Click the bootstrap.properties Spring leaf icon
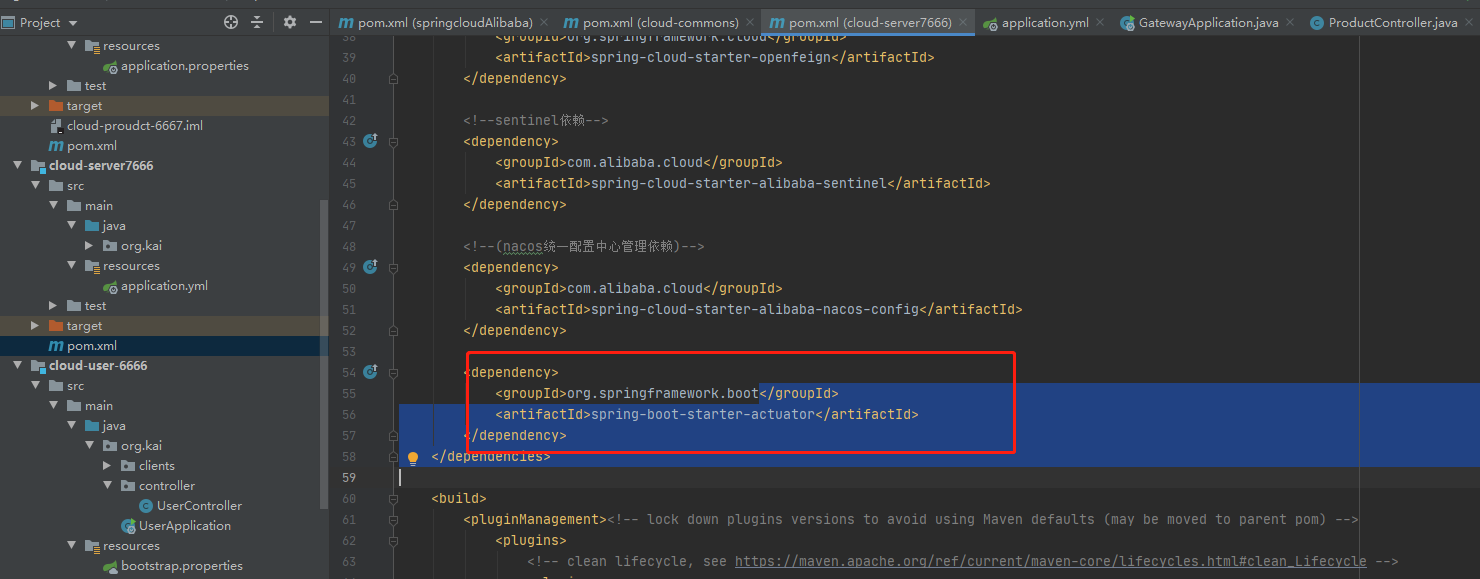Image resolution: width=1480 pixels, height=579 pixels. [111, 566]
